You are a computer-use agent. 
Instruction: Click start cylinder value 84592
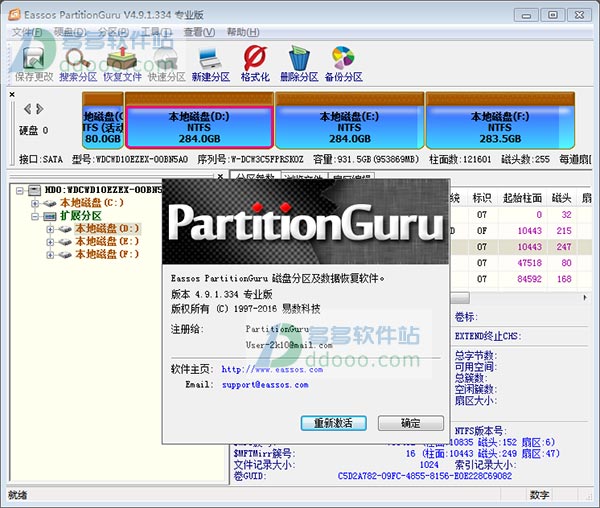[x=529, y=279]
